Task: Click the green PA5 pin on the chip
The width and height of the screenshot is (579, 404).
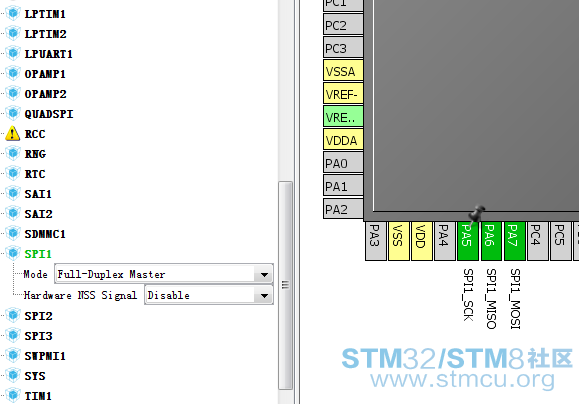Action: [x=468, y=241]
